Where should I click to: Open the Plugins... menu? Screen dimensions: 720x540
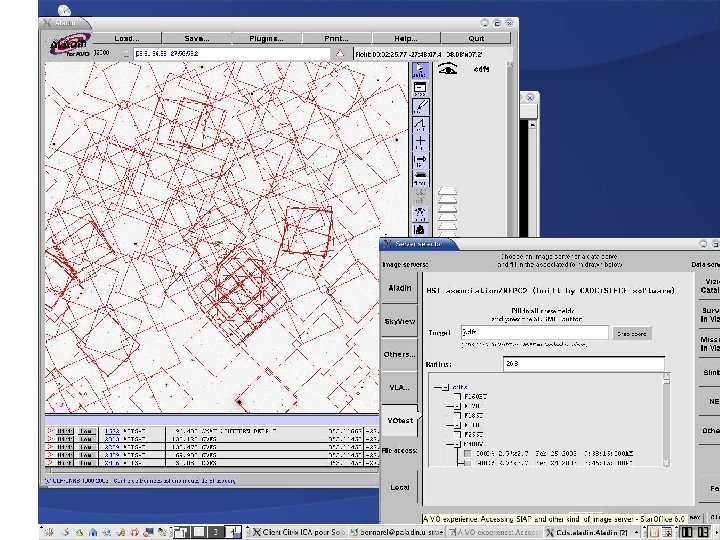(267, 38)
